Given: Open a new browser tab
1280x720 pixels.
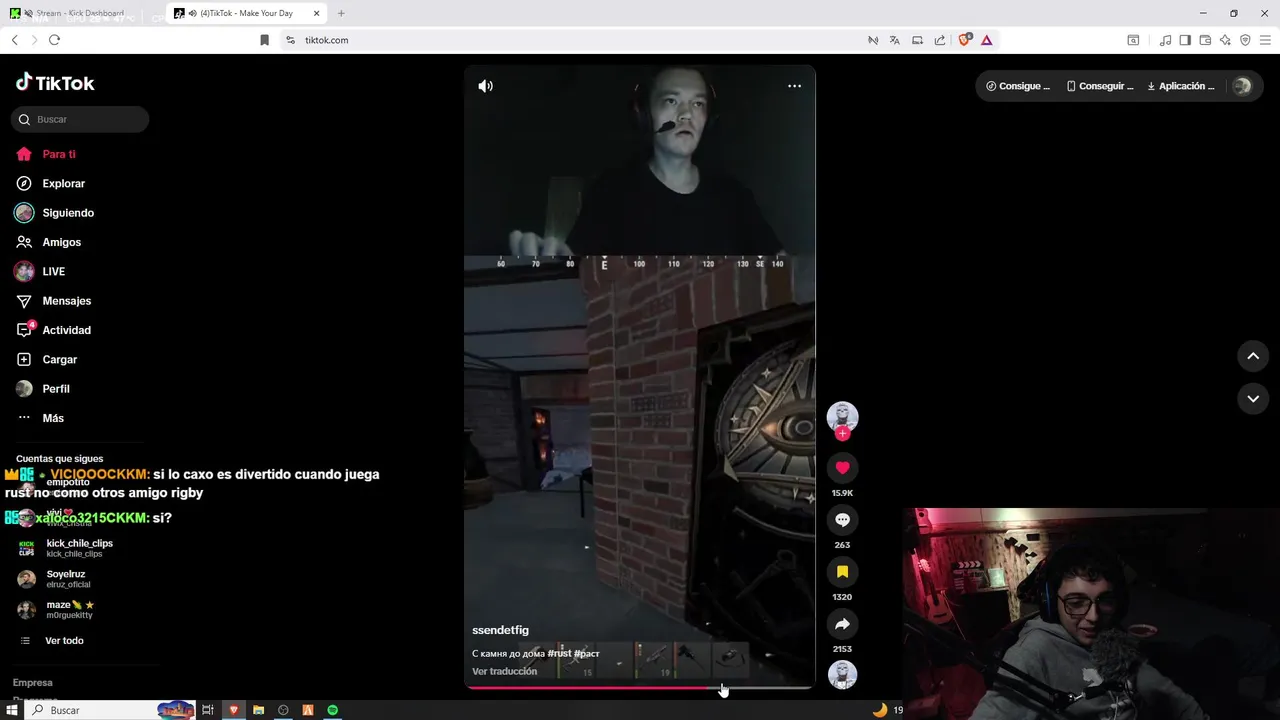Looking at the screenshot, I should 341,13.
